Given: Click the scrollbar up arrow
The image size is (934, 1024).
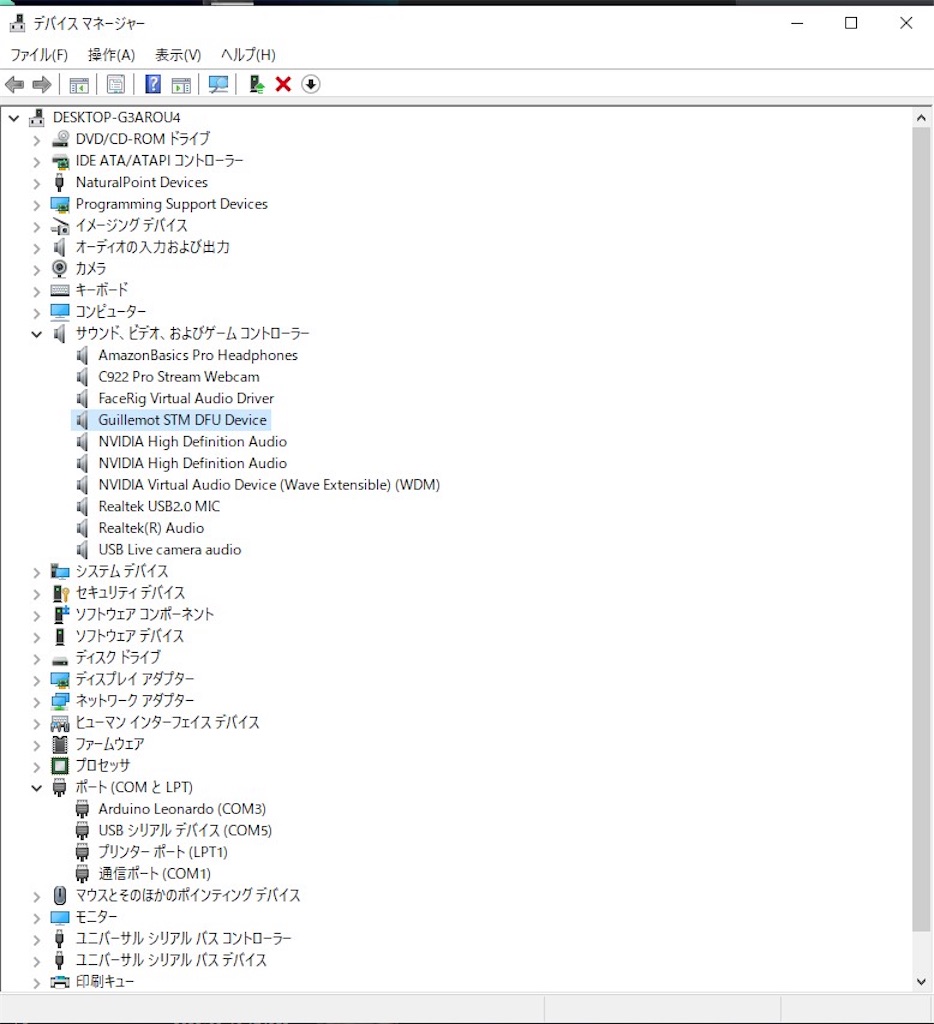Looking at the screenshot, I should point(921,118).
